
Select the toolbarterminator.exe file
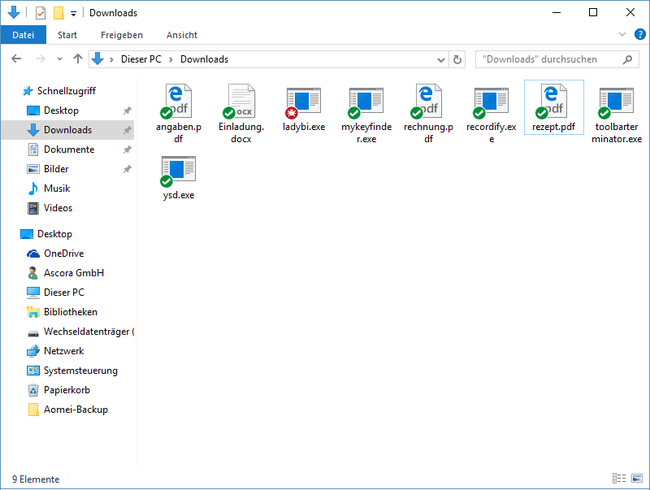coord(617,103)
